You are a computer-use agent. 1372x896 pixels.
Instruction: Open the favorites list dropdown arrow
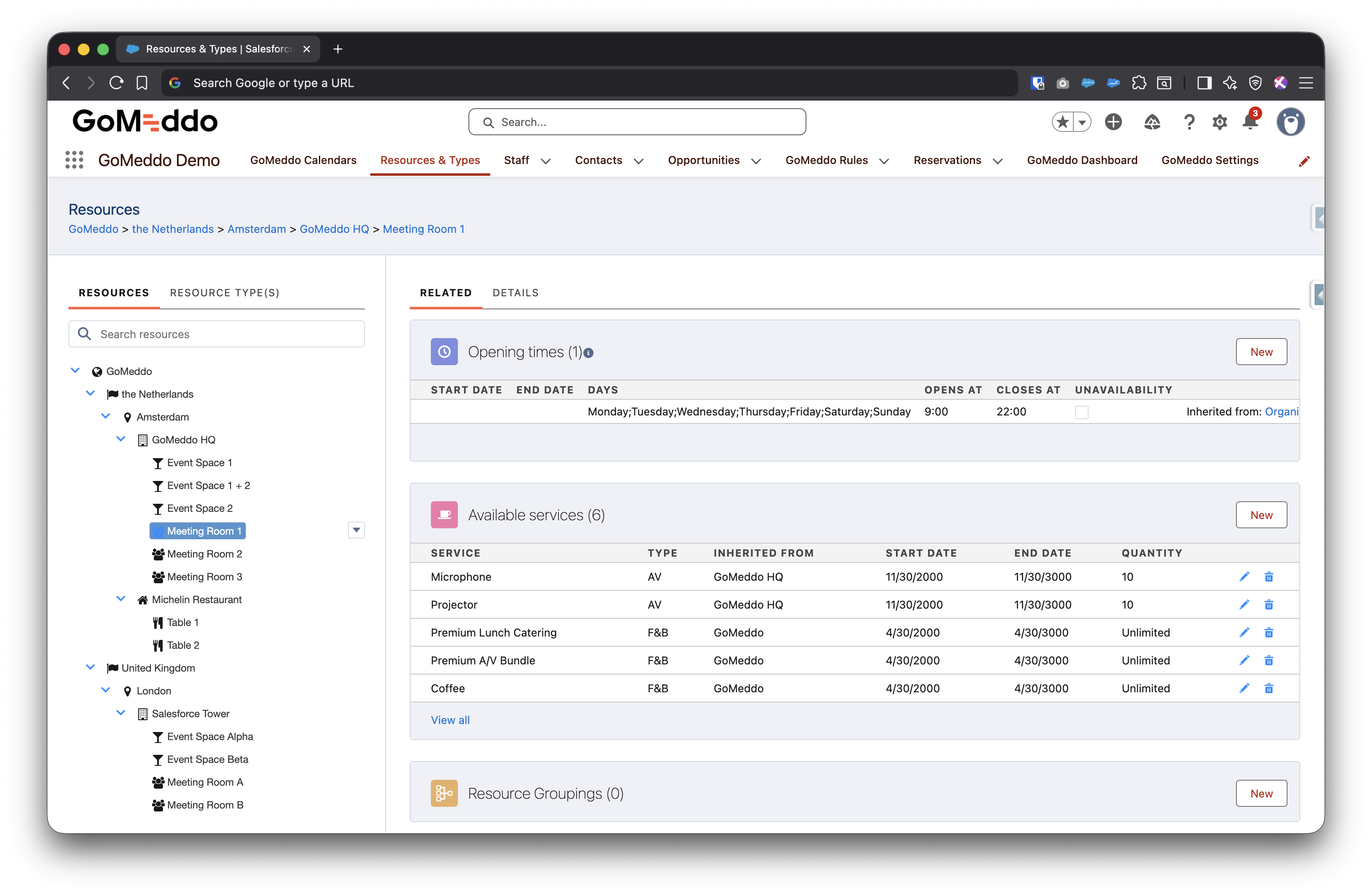click(1082, 122)
